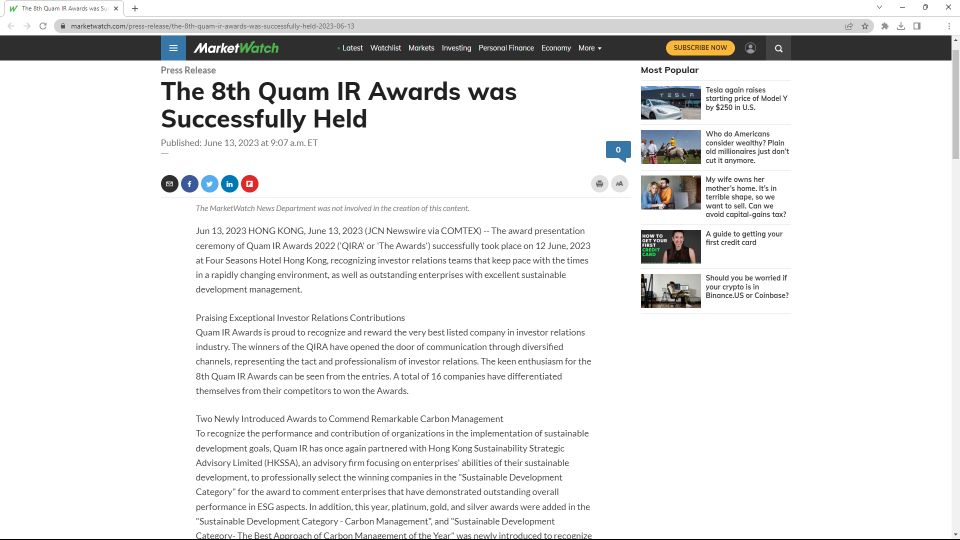The image size is (960, 540).
Task: Open the site search magnifier
Action: pyautogui.click(x=778, y=48)
